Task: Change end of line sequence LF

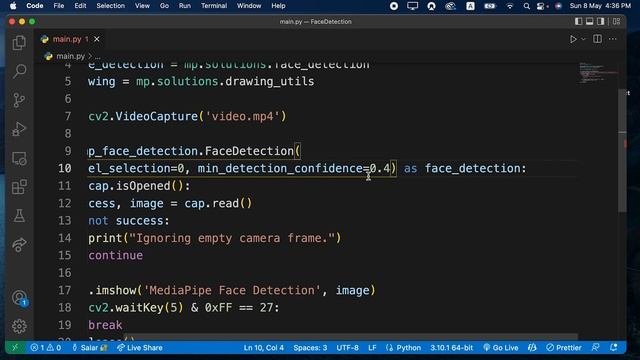Action: (x=372, y=348)
